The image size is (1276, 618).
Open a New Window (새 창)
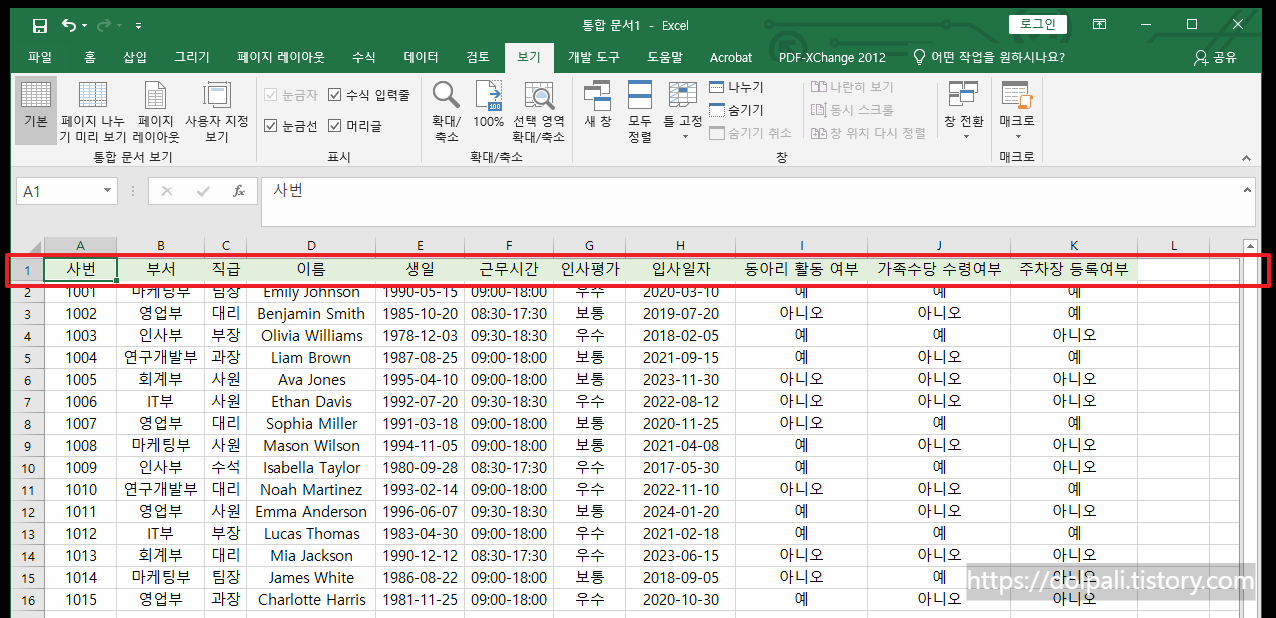point(598,105)
